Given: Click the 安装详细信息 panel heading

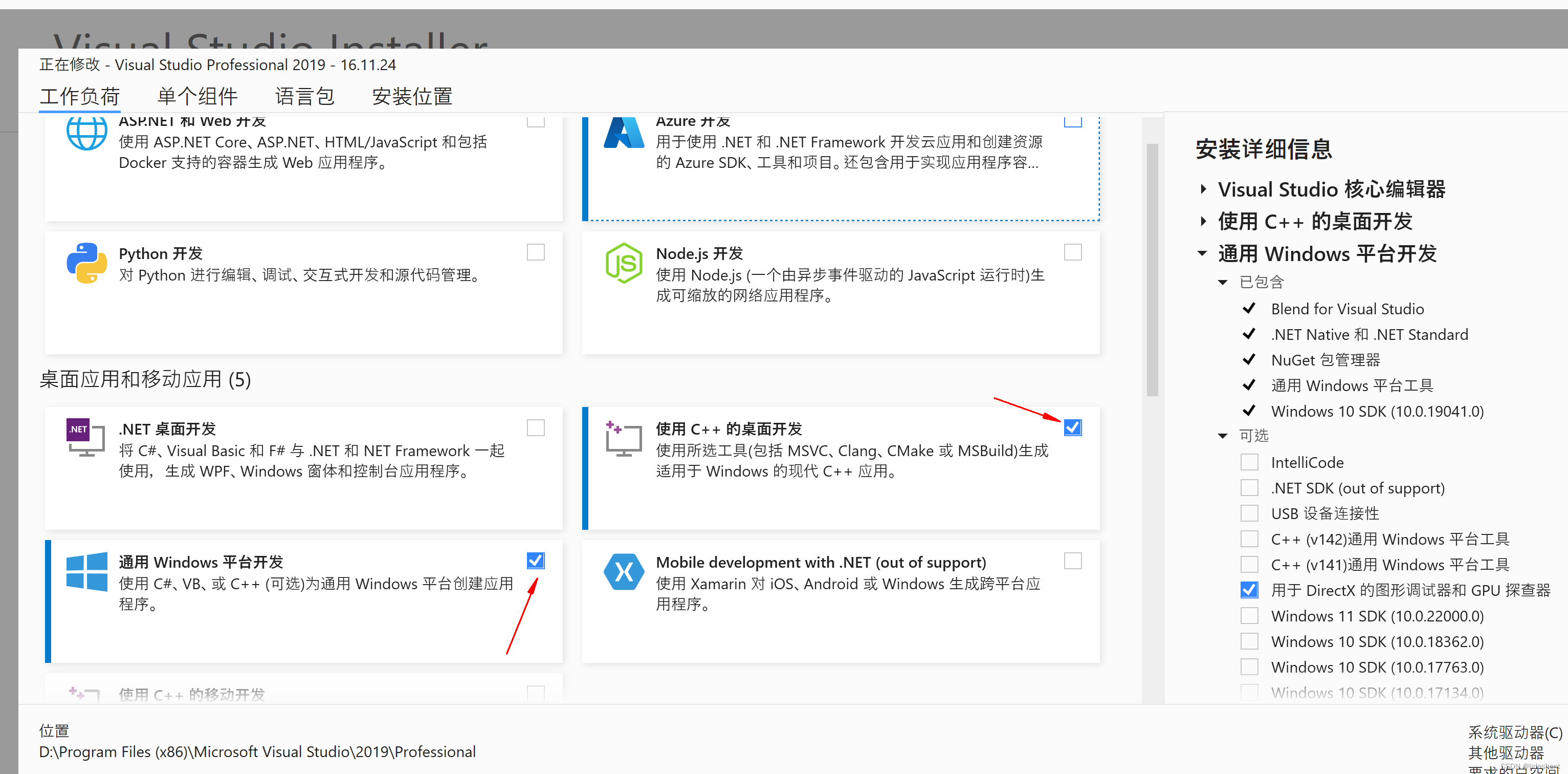Looking at the screenshot, I should click(1264, 149).
